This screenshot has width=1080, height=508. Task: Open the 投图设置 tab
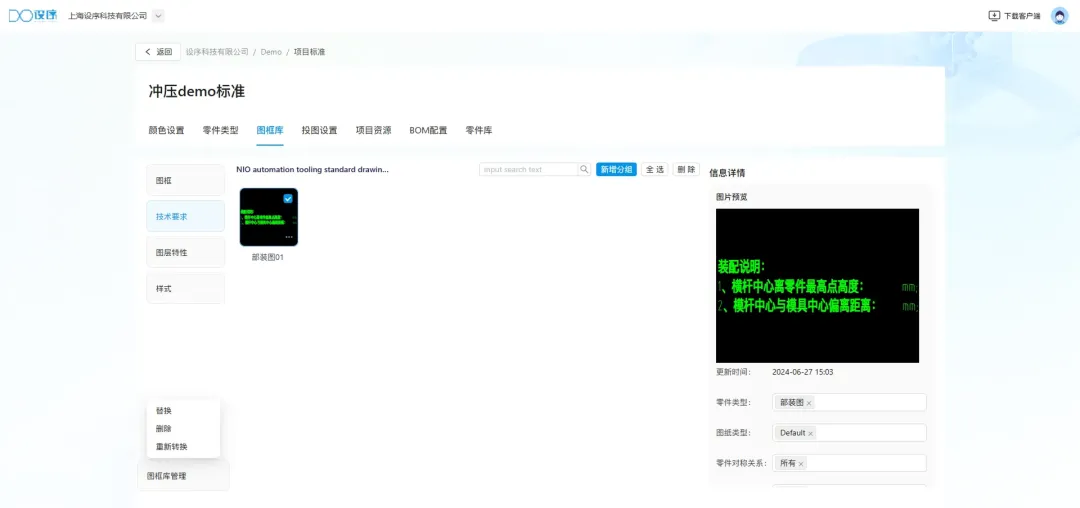[320, 130]
